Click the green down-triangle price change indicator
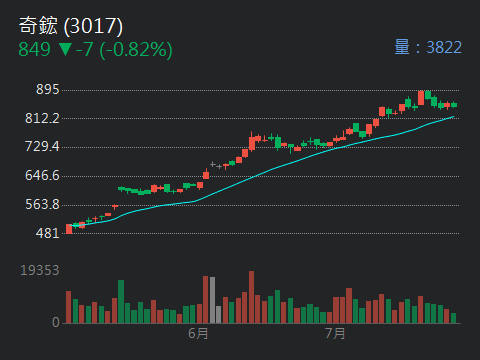The height and width of the screenshot is (360, 480). pyautogui.click(x=65, y=49)
